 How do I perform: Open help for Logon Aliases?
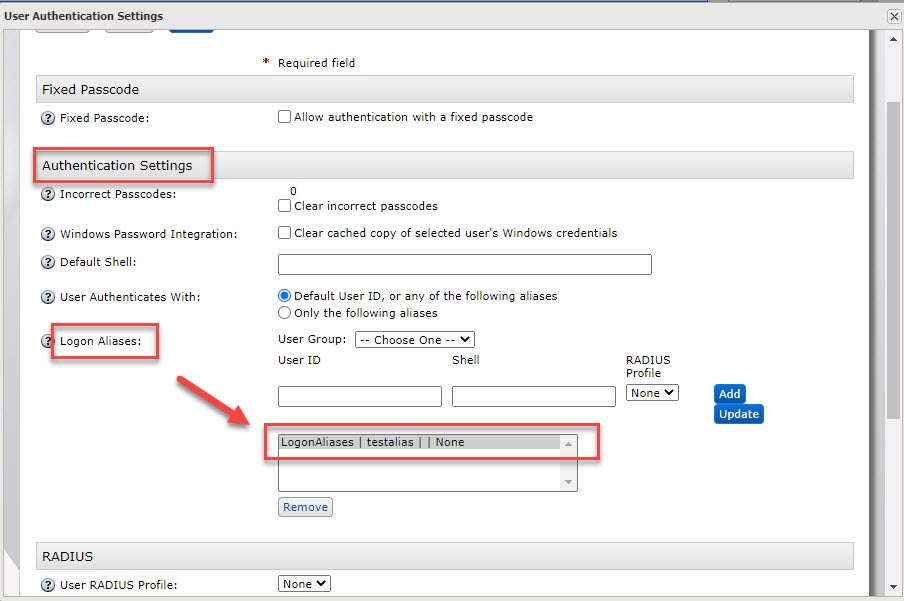coord(46,341)
